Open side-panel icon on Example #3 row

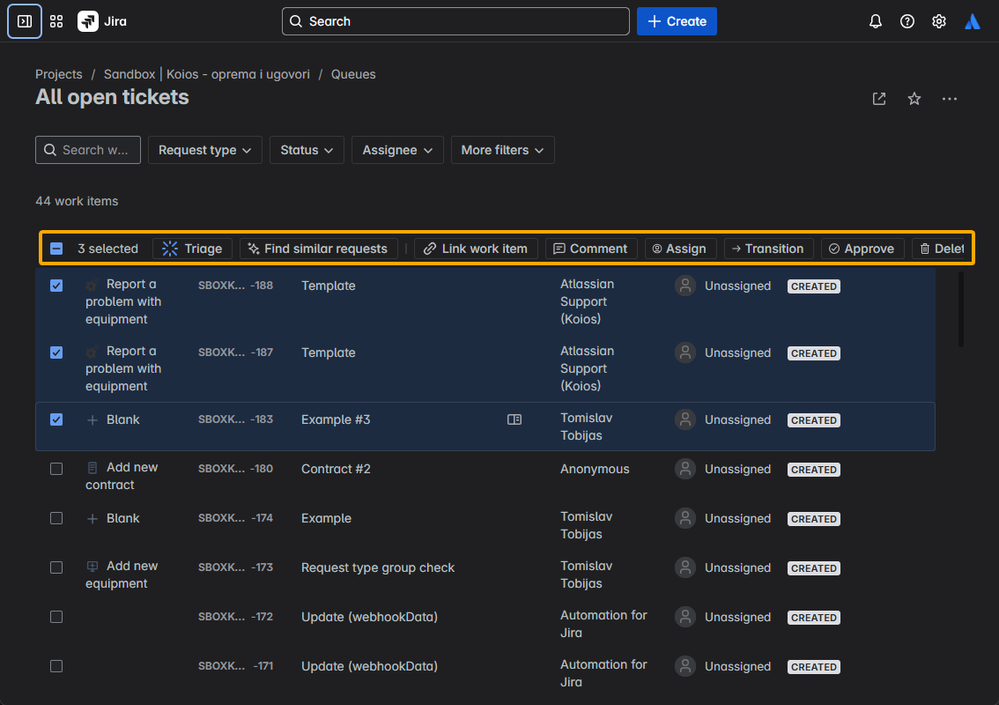pos(514,419)
